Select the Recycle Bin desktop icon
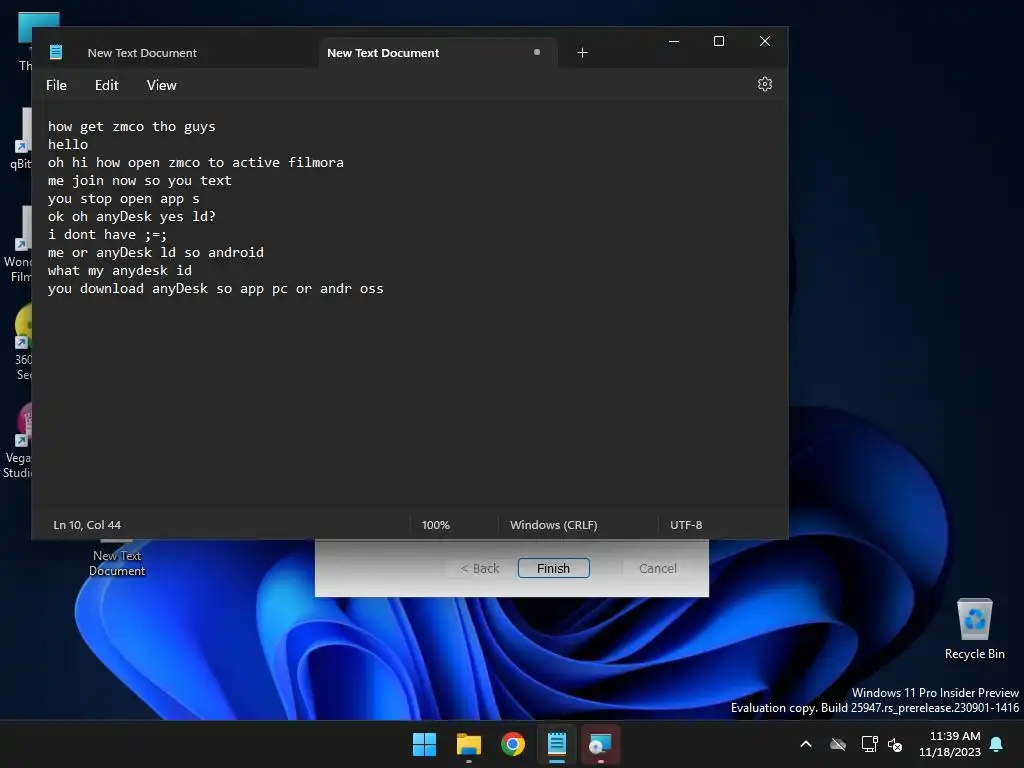The height and width of the screenshot is (768, 1024). pos(974,628)
